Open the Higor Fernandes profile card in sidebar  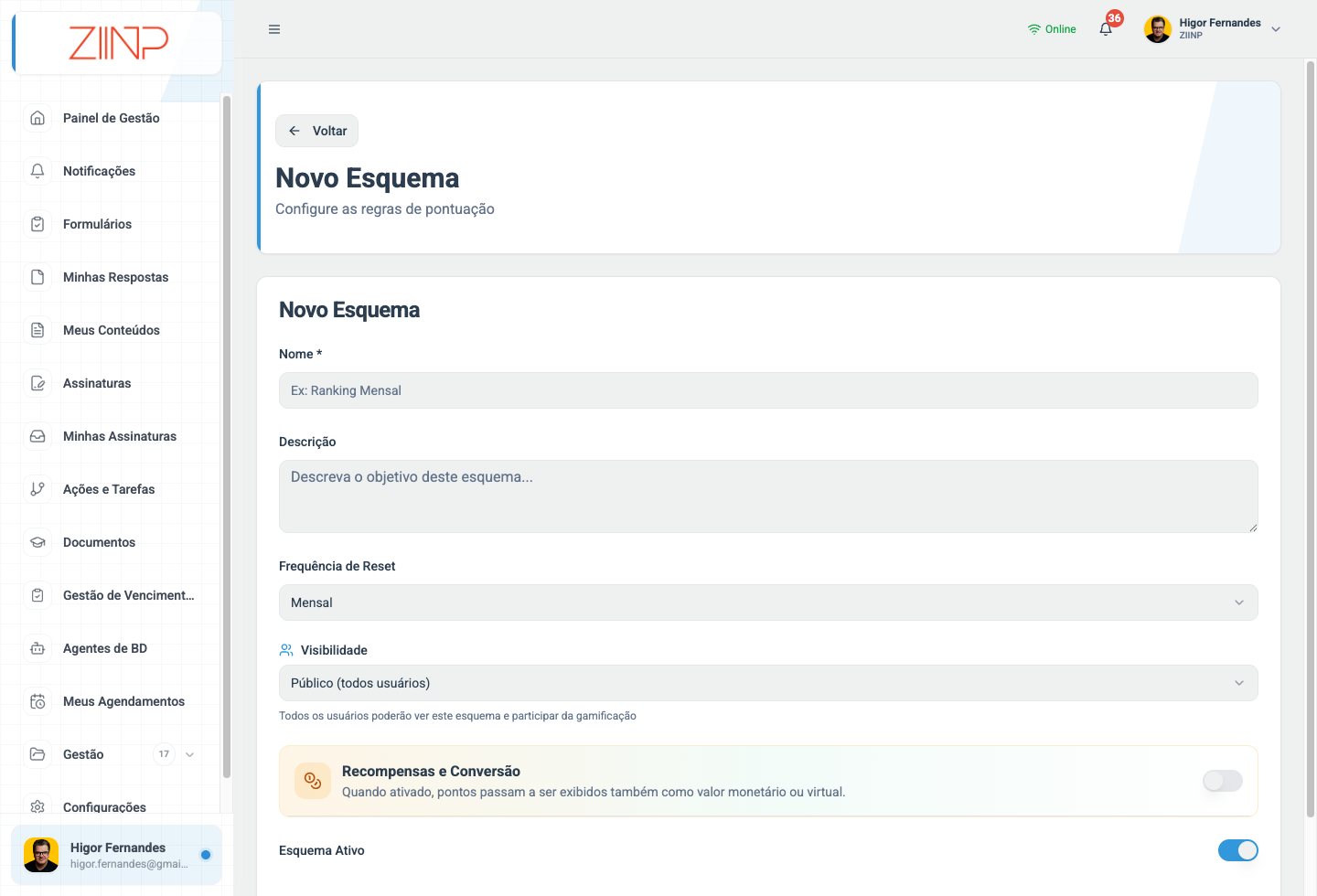click(x=116, y=855)
